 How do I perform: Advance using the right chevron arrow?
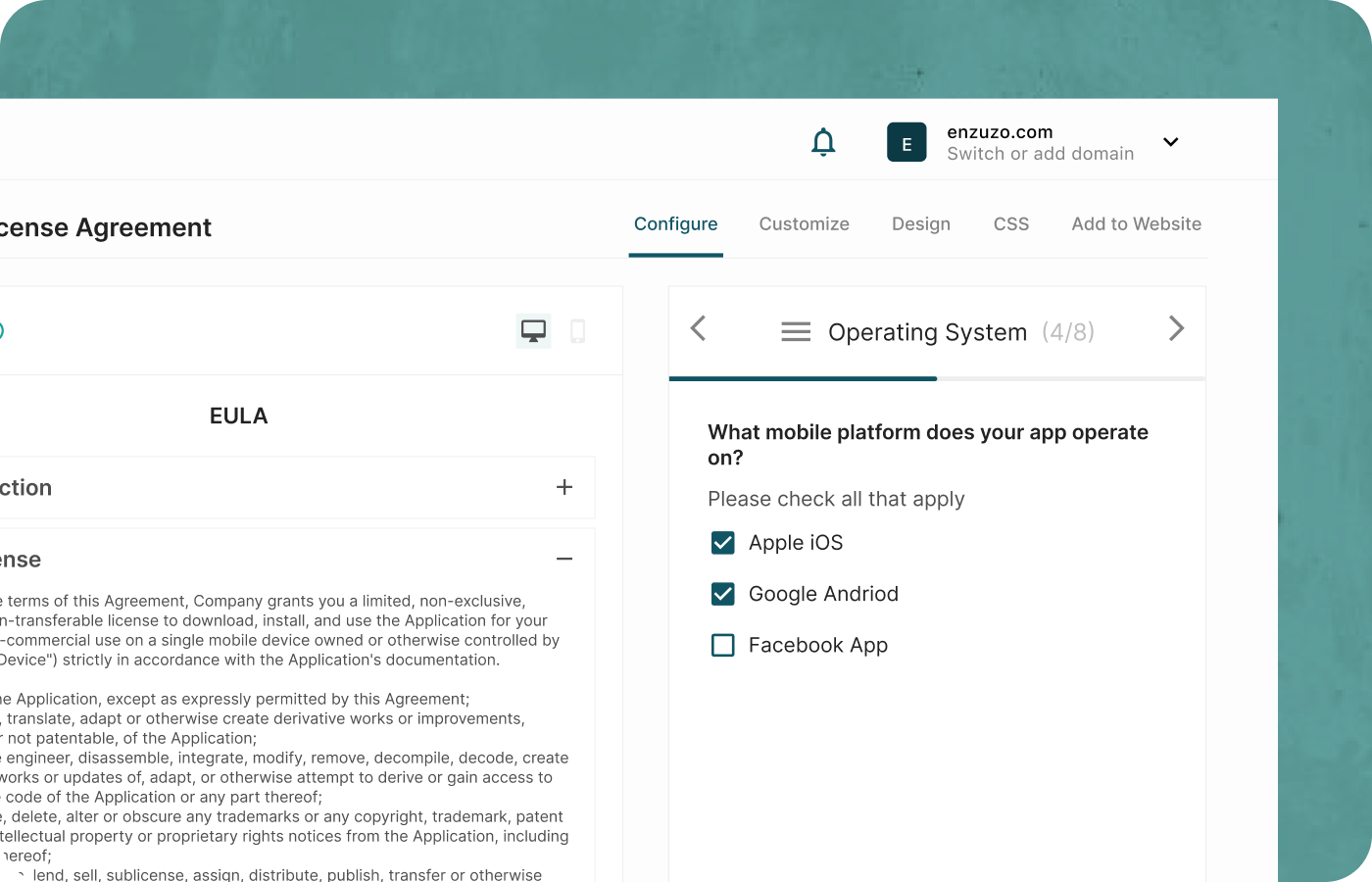click(x=1176, y=329)
